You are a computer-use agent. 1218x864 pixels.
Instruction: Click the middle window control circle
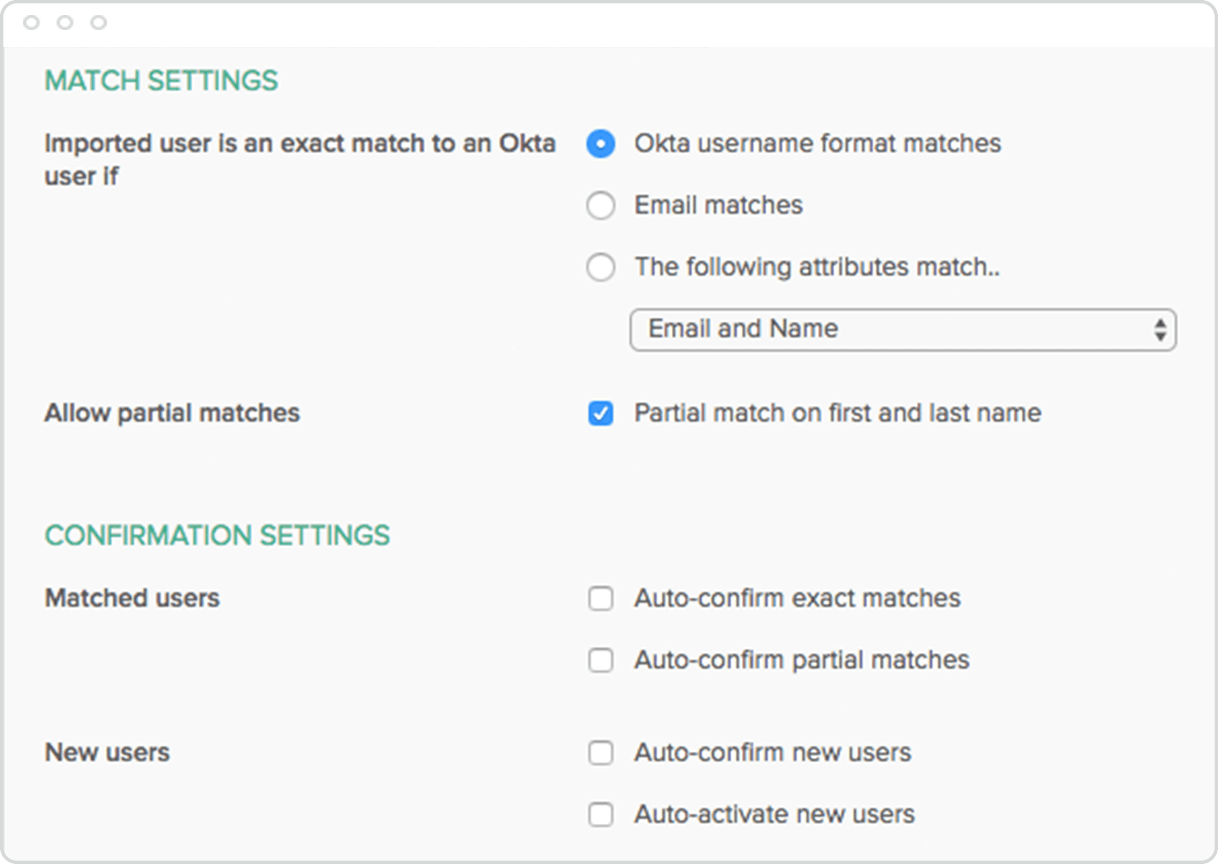click(65, 22)
